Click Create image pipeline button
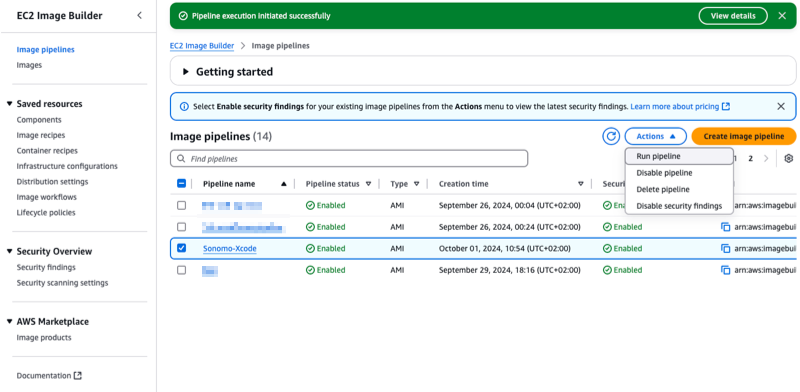This screenshot has height=392, width=800. tap(743, 136)
